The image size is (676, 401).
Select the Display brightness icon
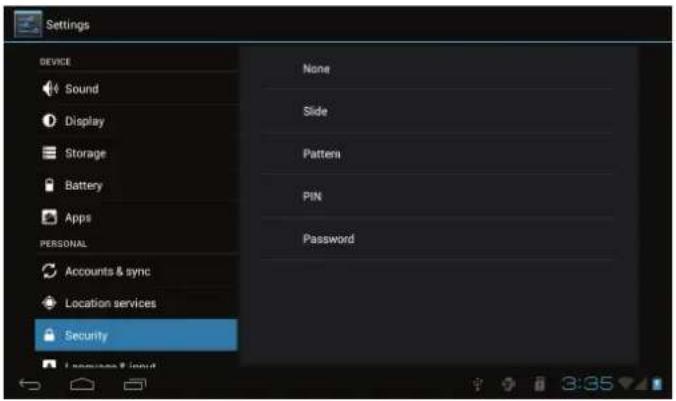[49, 121]
